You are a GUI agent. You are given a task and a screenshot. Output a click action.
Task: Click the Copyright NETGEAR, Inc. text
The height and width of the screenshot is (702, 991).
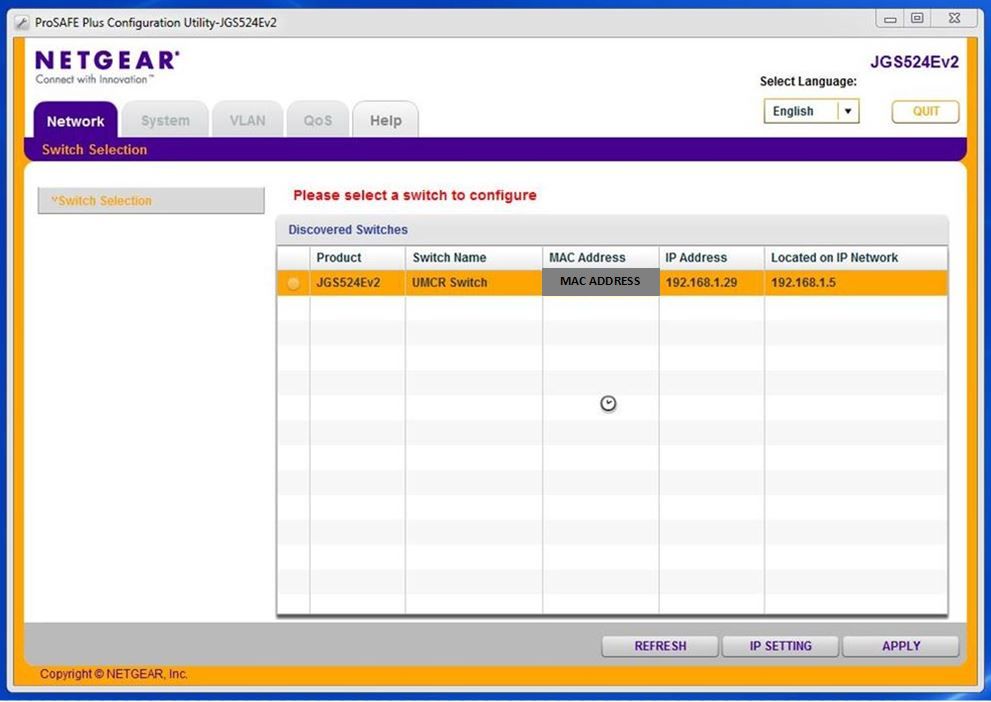[114, 674]
